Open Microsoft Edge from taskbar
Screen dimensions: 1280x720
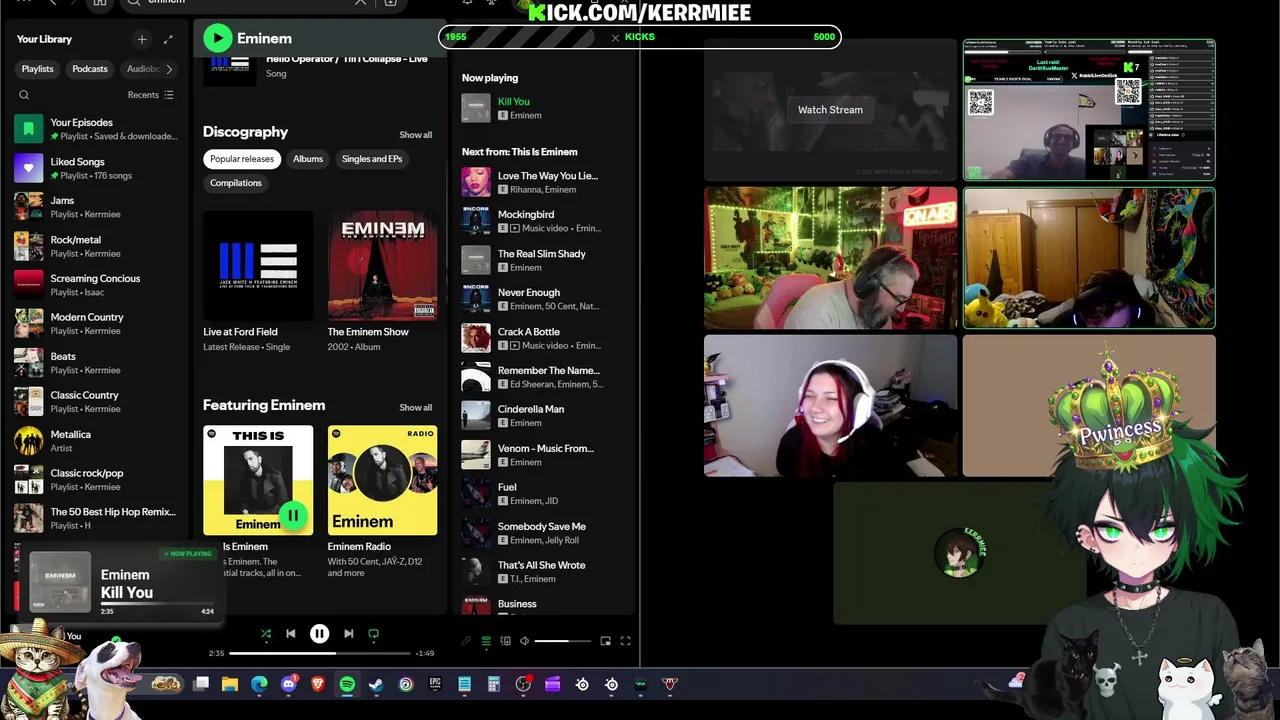[x=259, y=684]
